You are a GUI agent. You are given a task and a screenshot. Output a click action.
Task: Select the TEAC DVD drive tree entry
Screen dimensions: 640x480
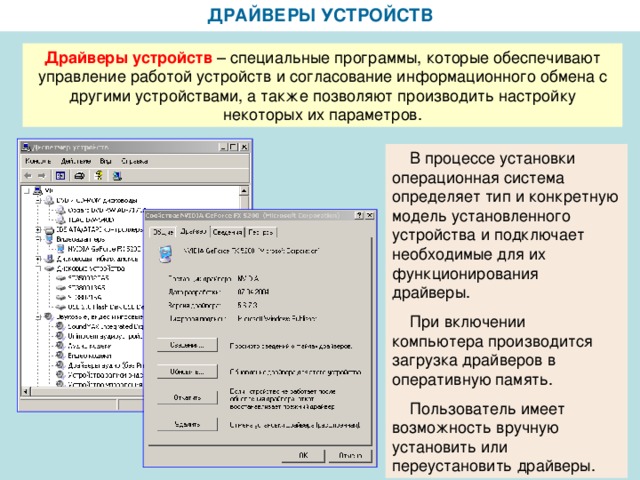[x=91, y=220]
